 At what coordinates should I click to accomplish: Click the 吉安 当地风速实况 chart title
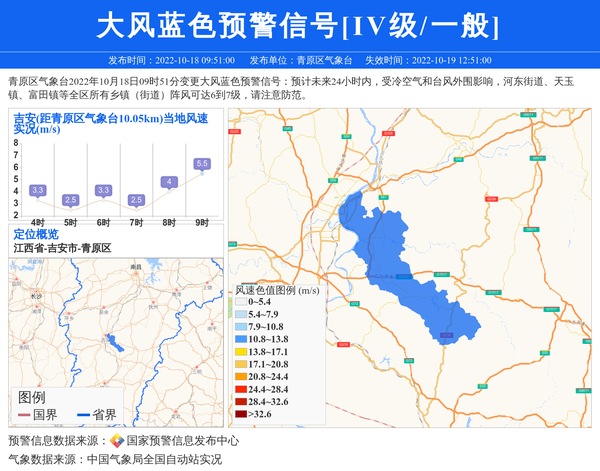[110, 123]
